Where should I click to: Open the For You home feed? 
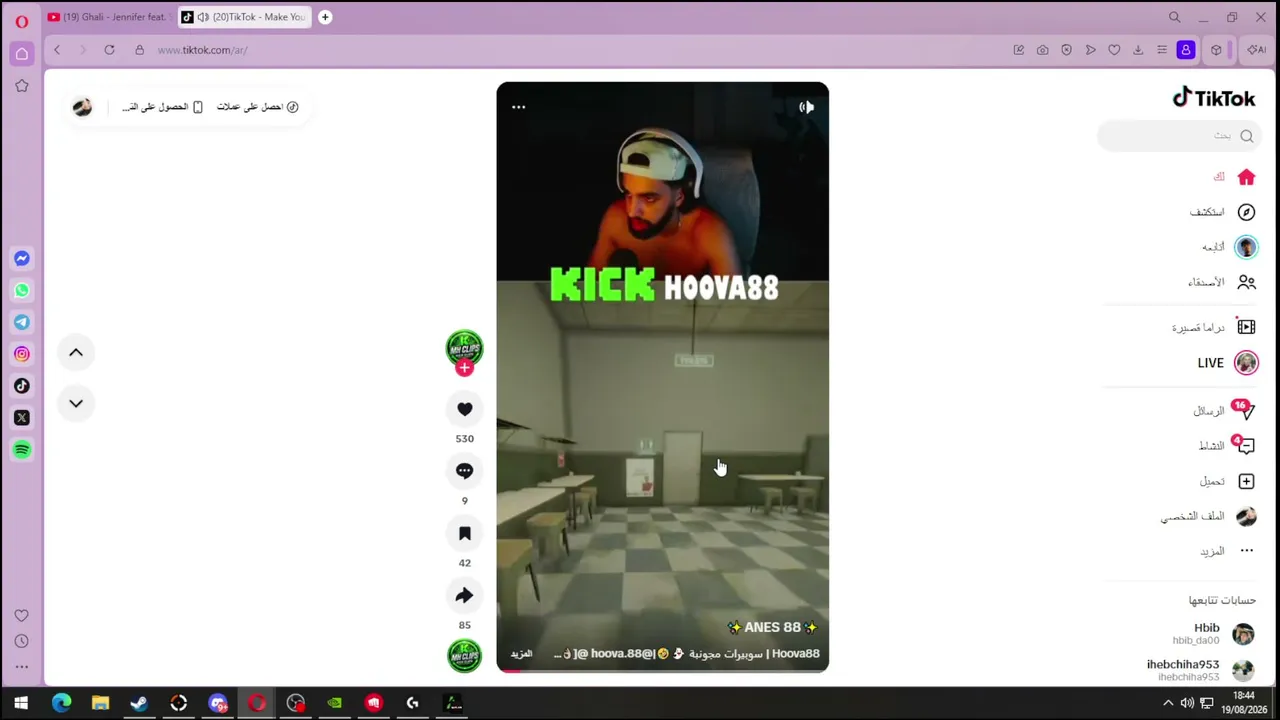pyautogui.click(x=1234, y=177)
